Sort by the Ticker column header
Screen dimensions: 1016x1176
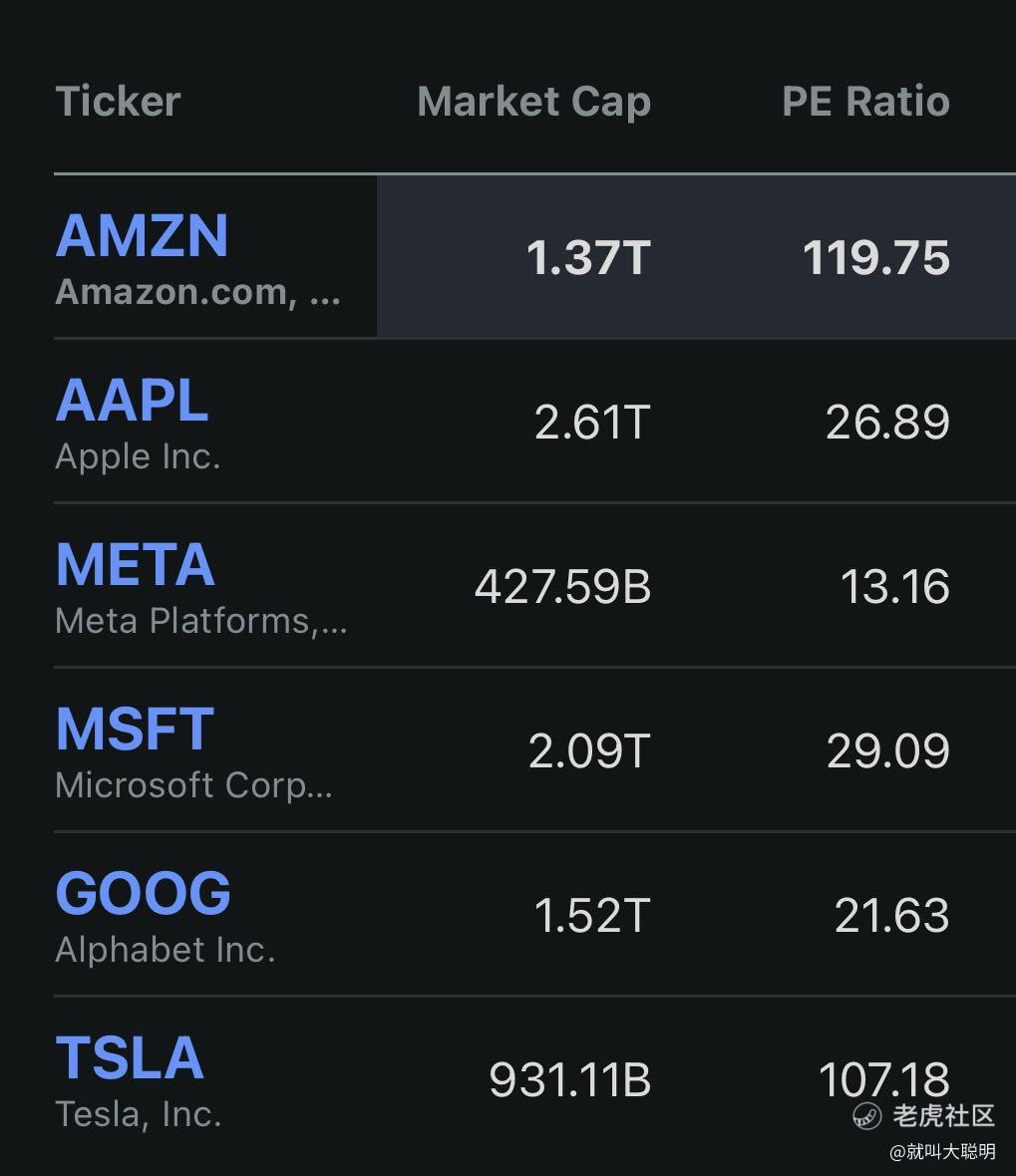[118, 102]
